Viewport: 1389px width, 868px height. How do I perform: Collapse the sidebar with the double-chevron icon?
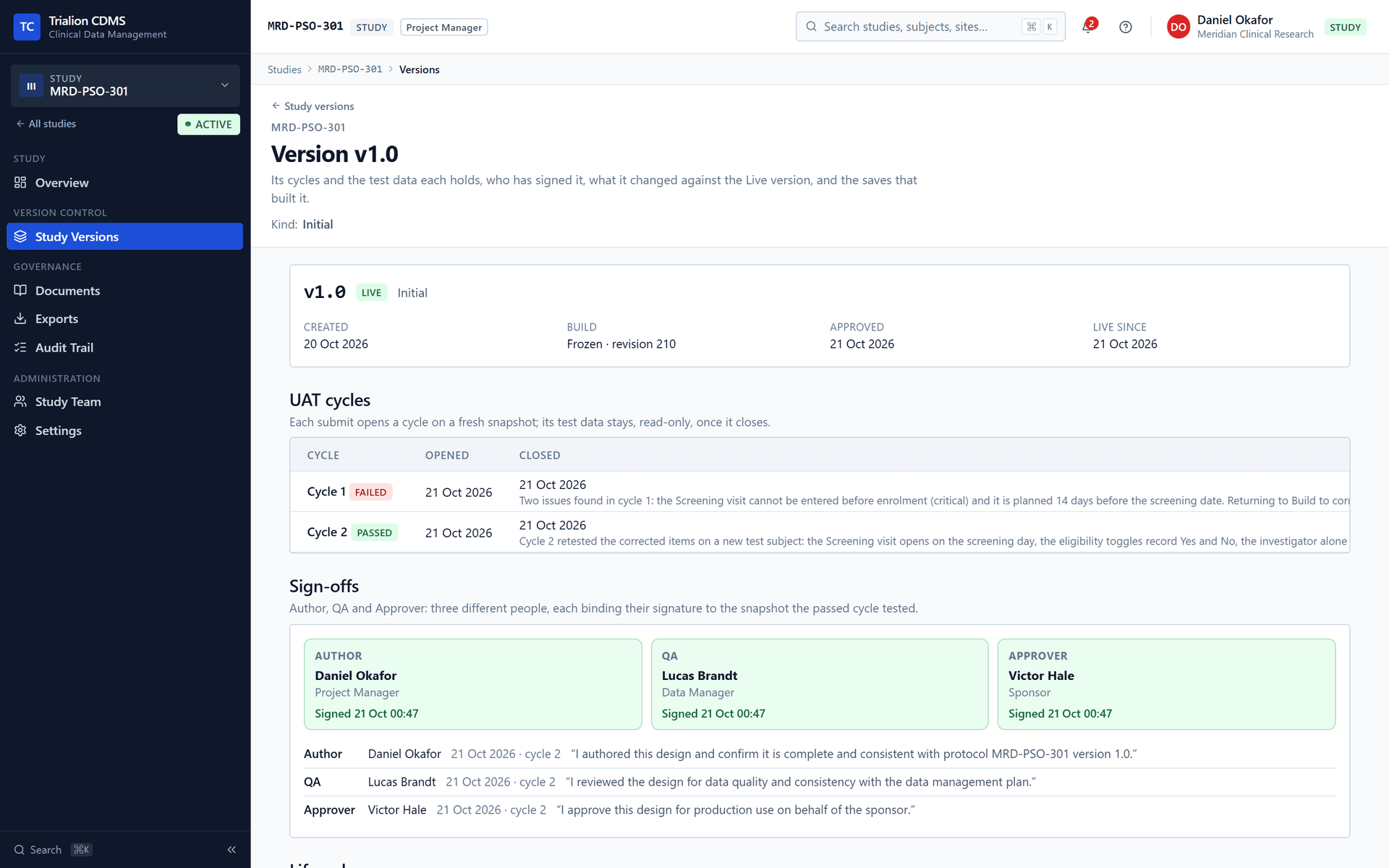tap(231, 850)
